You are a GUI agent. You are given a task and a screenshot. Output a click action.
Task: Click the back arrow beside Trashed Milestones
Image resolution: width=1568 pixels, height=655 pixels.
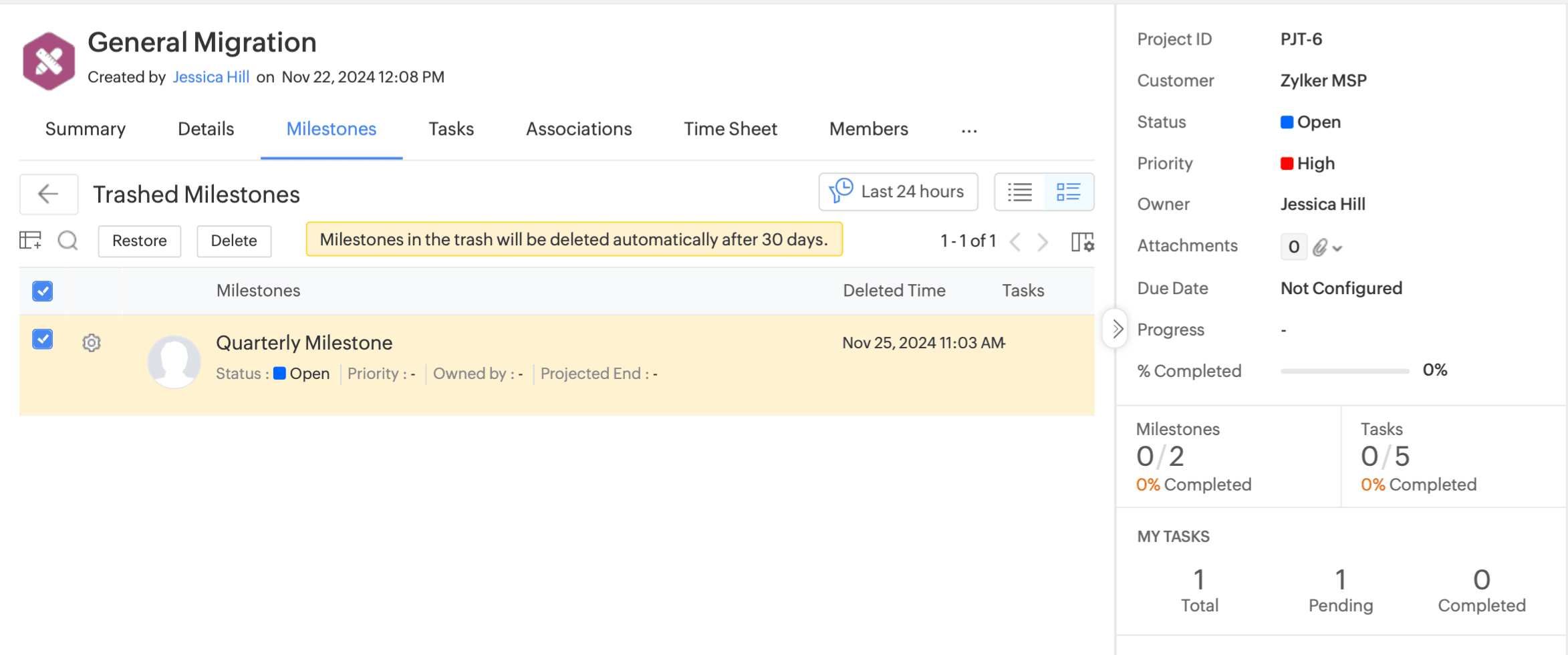point(48,194)
